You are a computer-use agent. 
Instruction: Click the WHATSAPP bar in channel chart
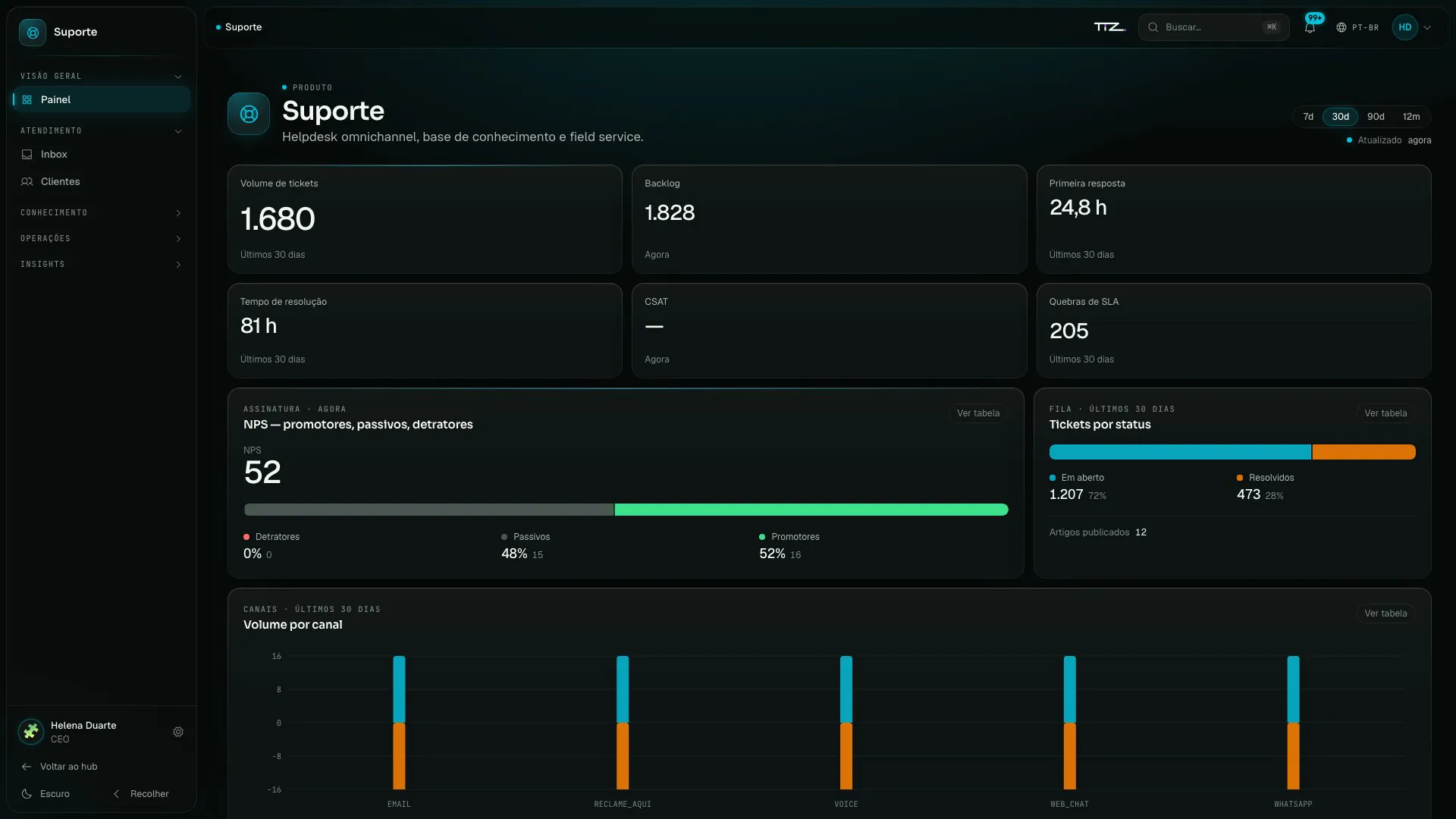[1293, 723]
